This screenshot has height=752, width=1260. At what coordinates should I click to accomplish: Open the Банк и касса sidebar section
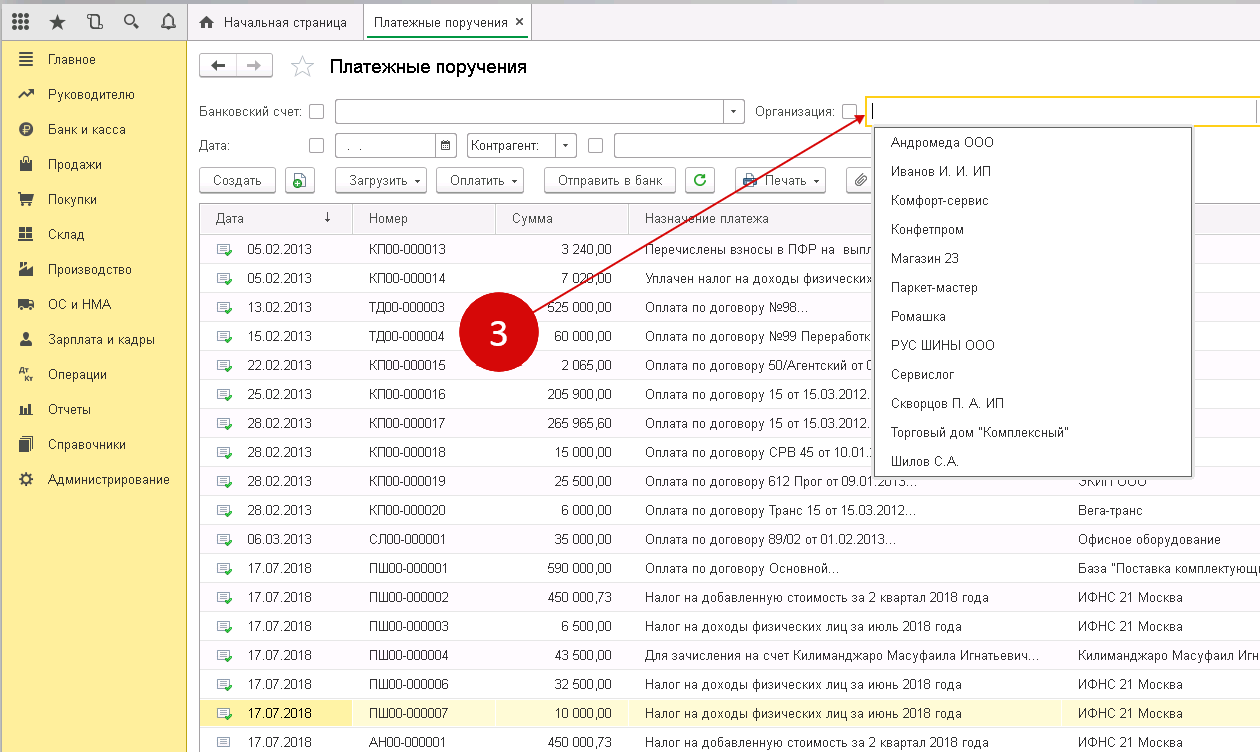point(86,130)
